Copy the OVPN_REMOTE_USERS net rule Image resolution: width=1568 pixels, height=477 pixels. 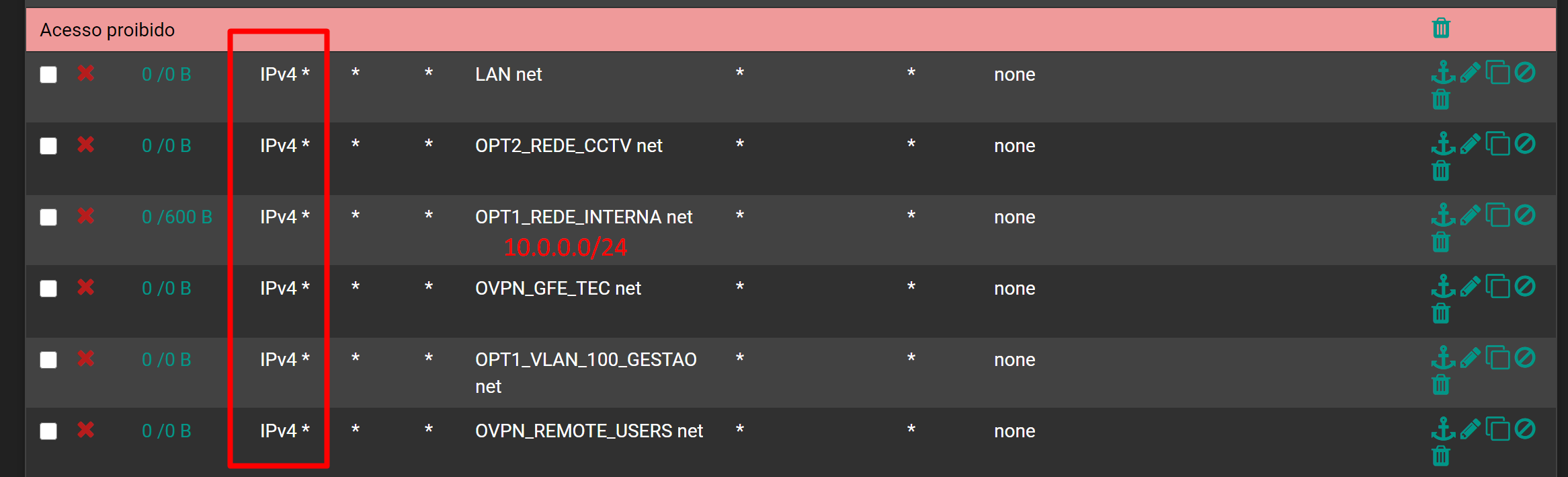click(1497, 429)
